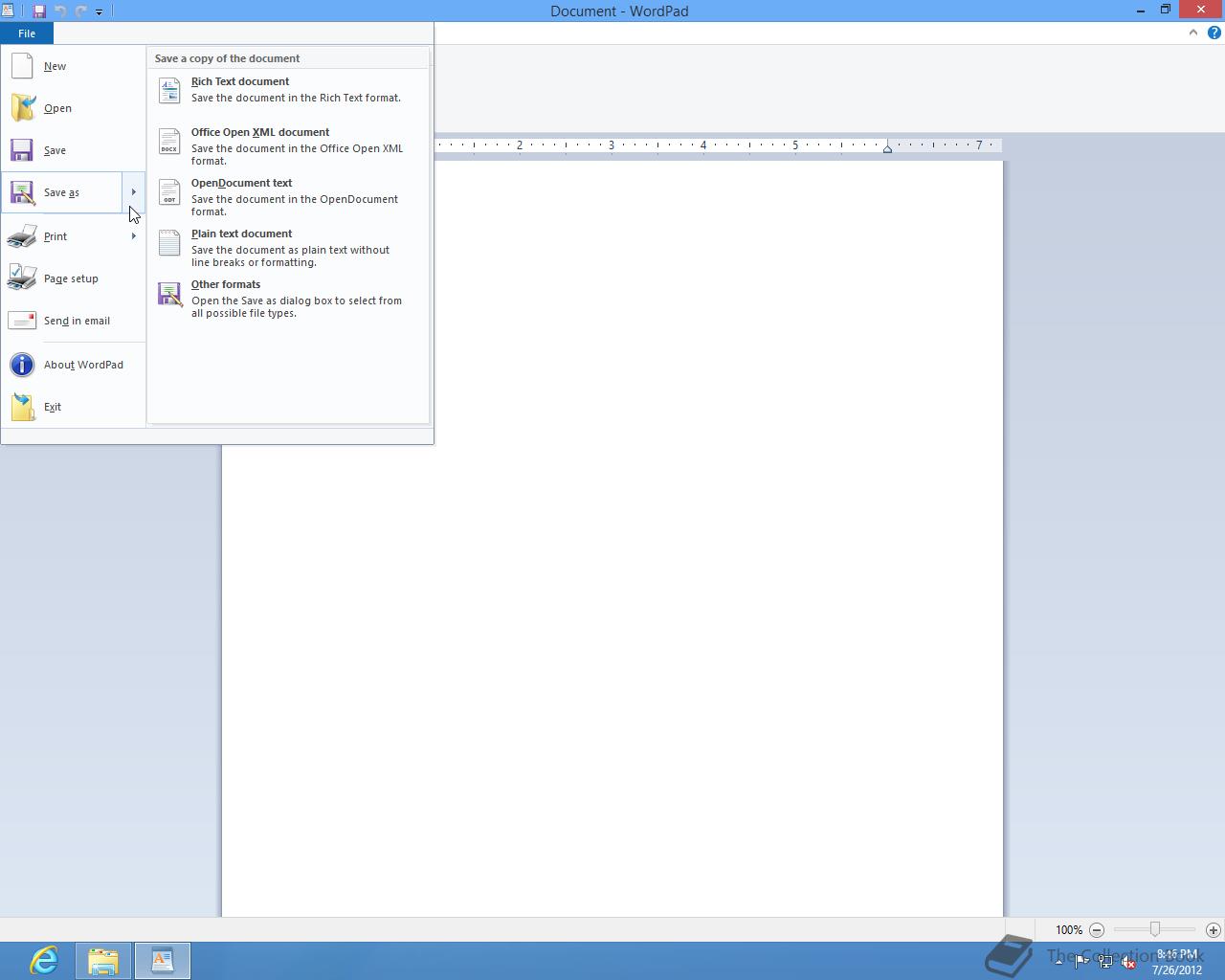Click the Exit icon
This screenshot has height=980, width=1225.
pos(22,407)
